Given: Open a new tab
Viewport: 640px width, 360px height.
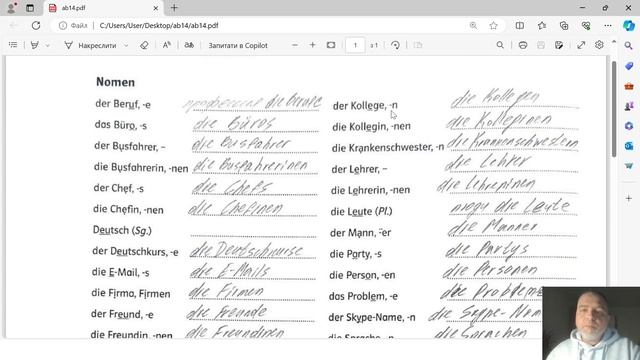Looking at the screenshot, I should coord(174,8).
